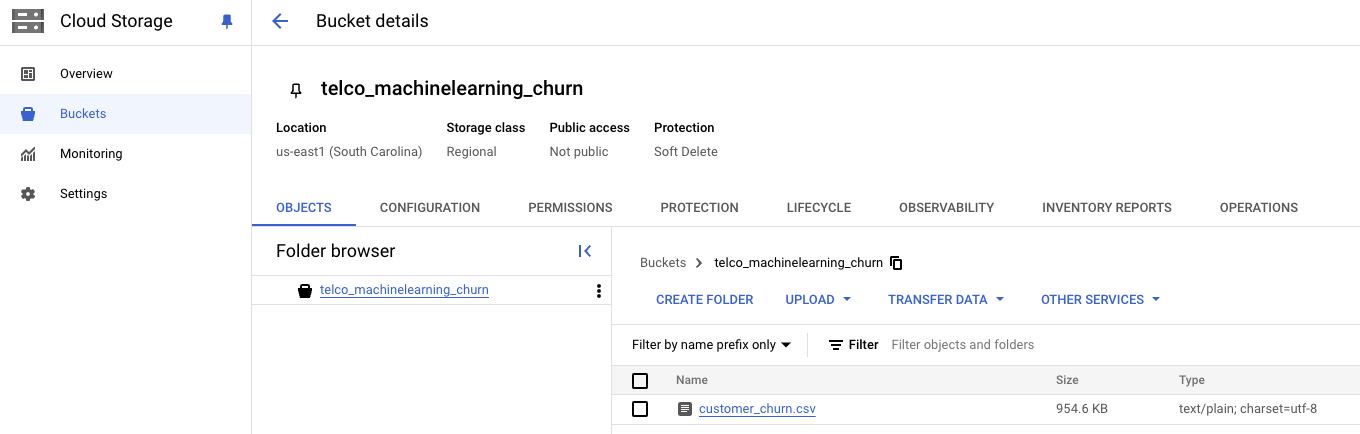Click the file icon beside customer_churn.csv
The height and width of the screenshot is (434, 1360).
point(685,409)
